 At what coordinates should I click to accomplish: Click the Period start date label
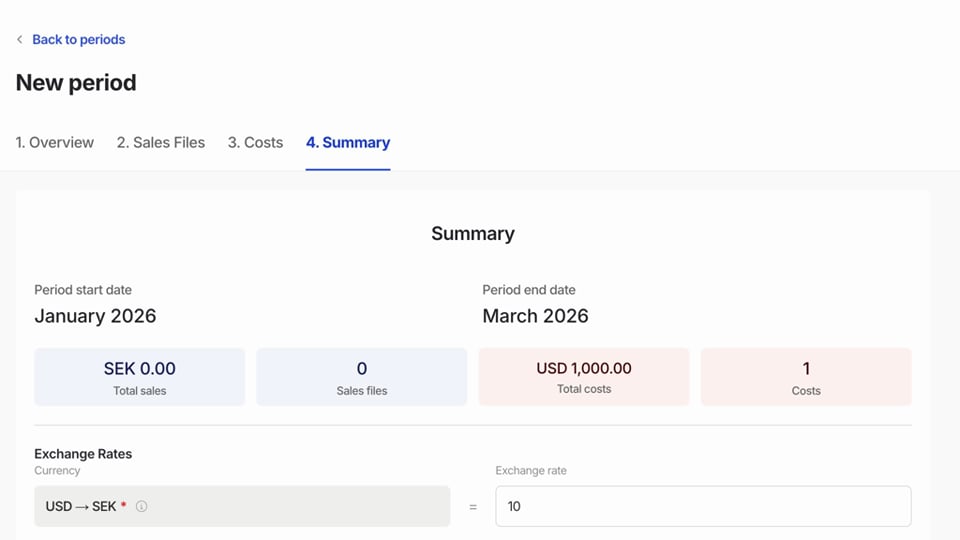point(83,290)
